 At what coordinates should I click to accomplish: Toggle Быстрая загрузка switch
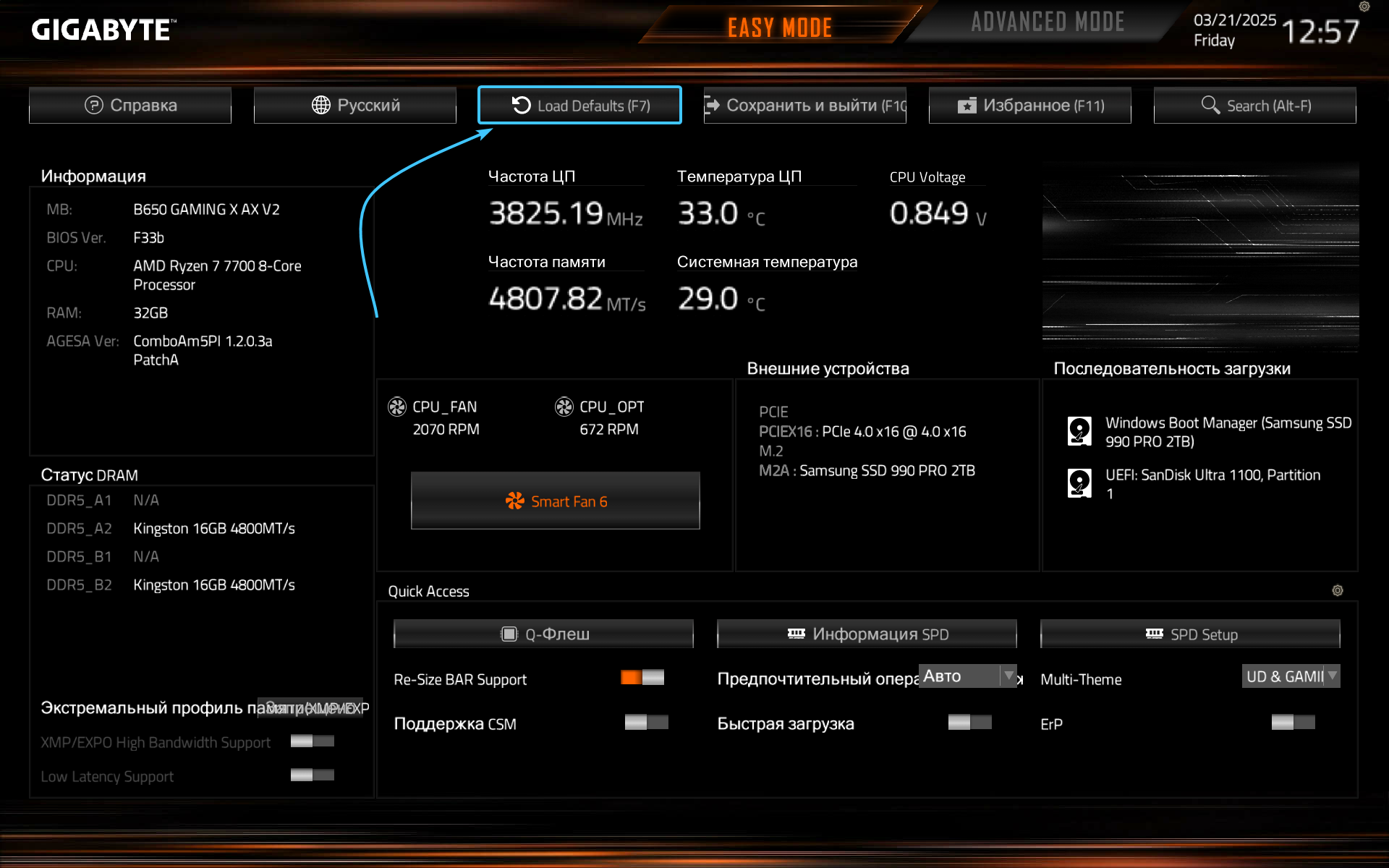coord(970,722)
